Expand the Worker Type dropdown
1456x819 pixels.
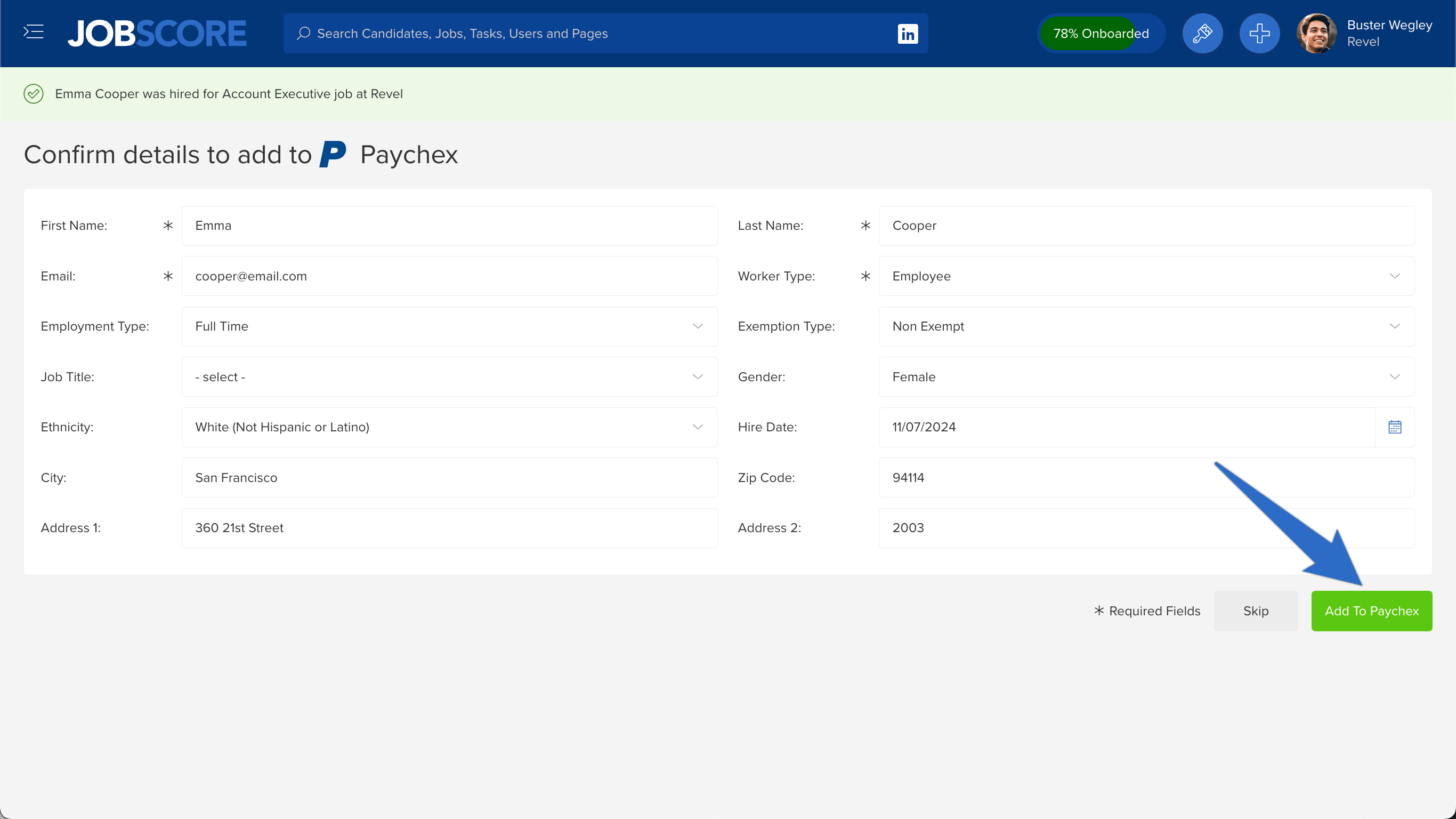(1396, 276)
